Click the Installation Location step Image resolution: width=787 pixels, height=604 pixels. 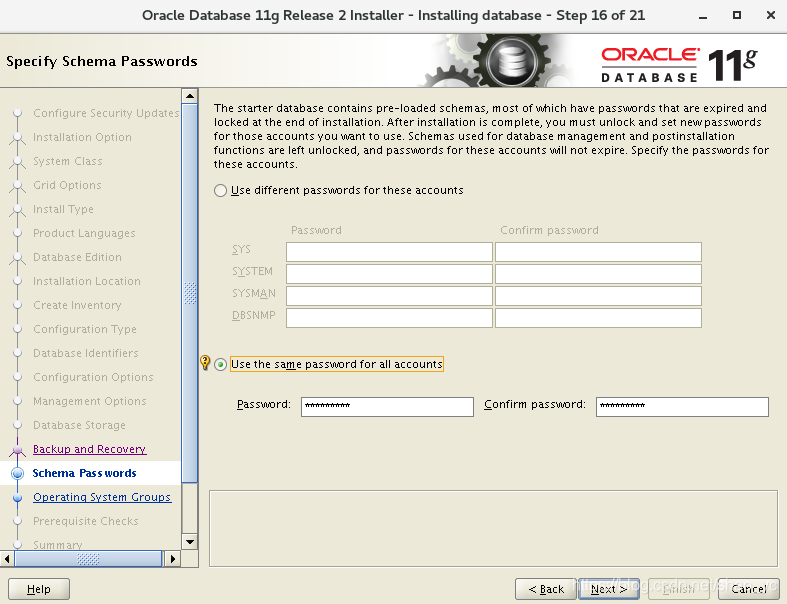tap(87, 282)
